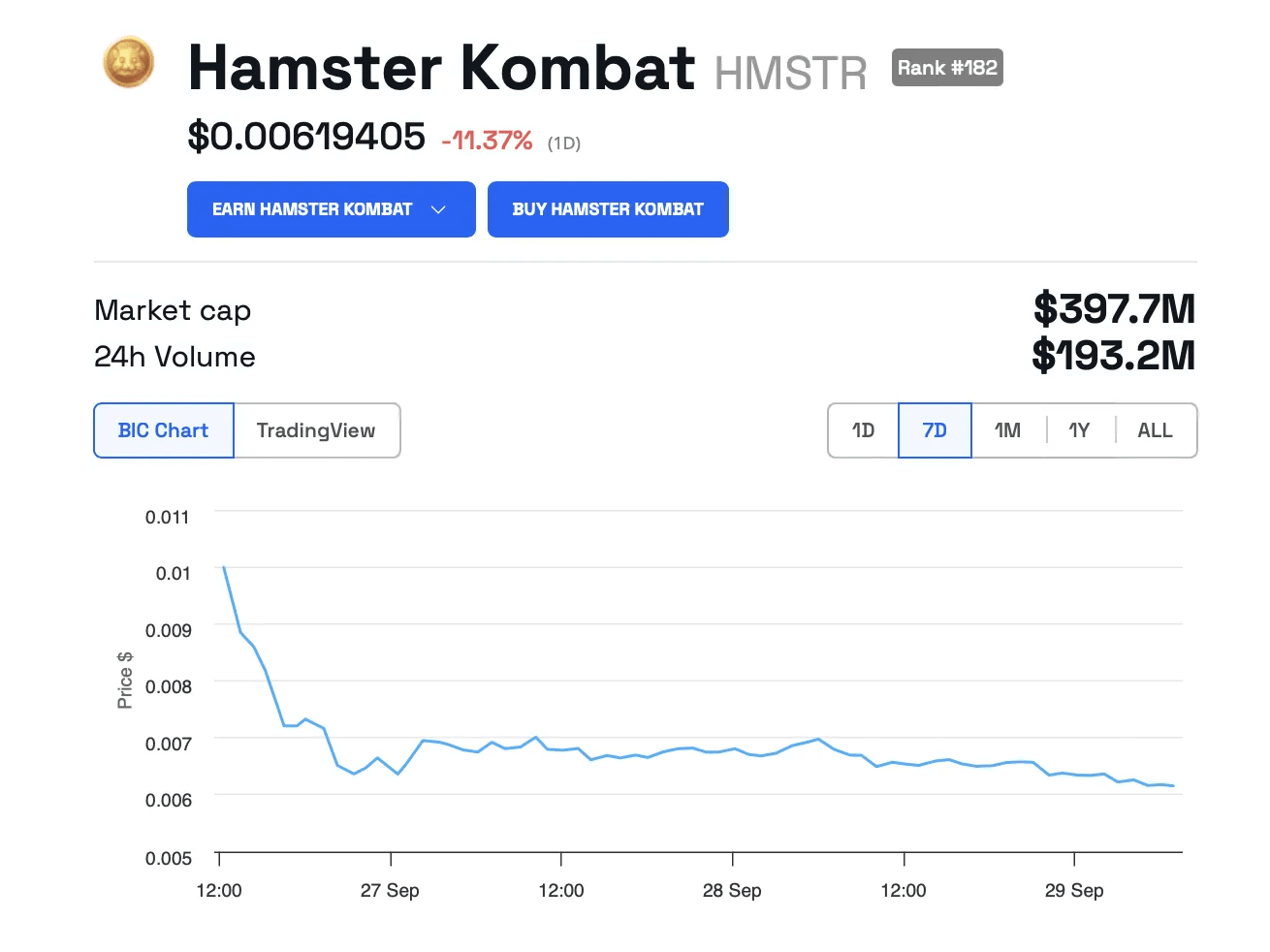1270x952 pixels.
Task: Click the $193.2M 24h volume value
Action: [1113, 356]
